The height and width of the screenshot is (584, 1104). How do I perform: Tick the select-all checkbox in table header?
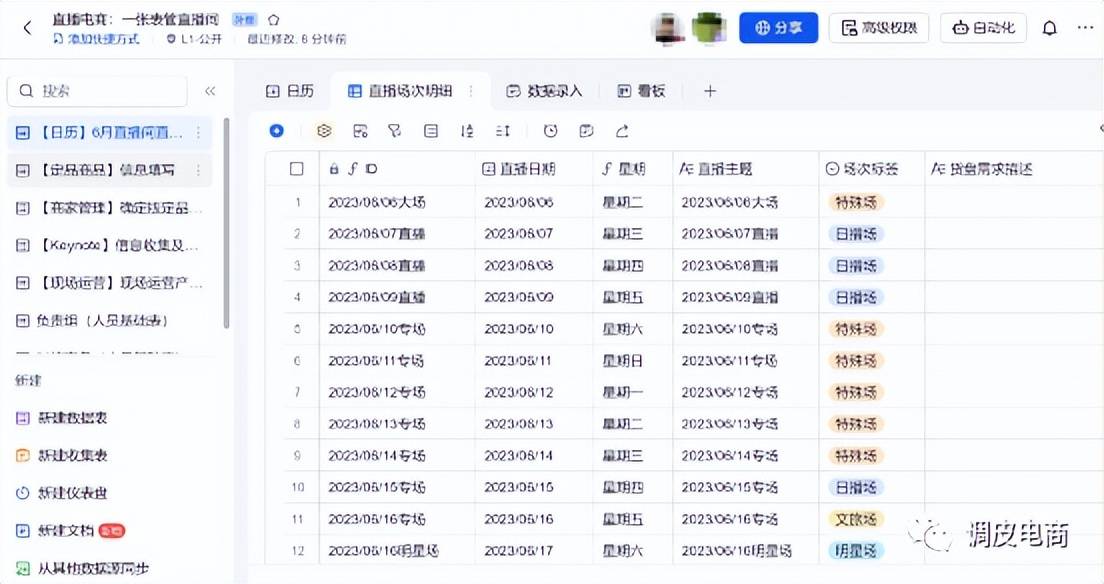pos(296,169)
